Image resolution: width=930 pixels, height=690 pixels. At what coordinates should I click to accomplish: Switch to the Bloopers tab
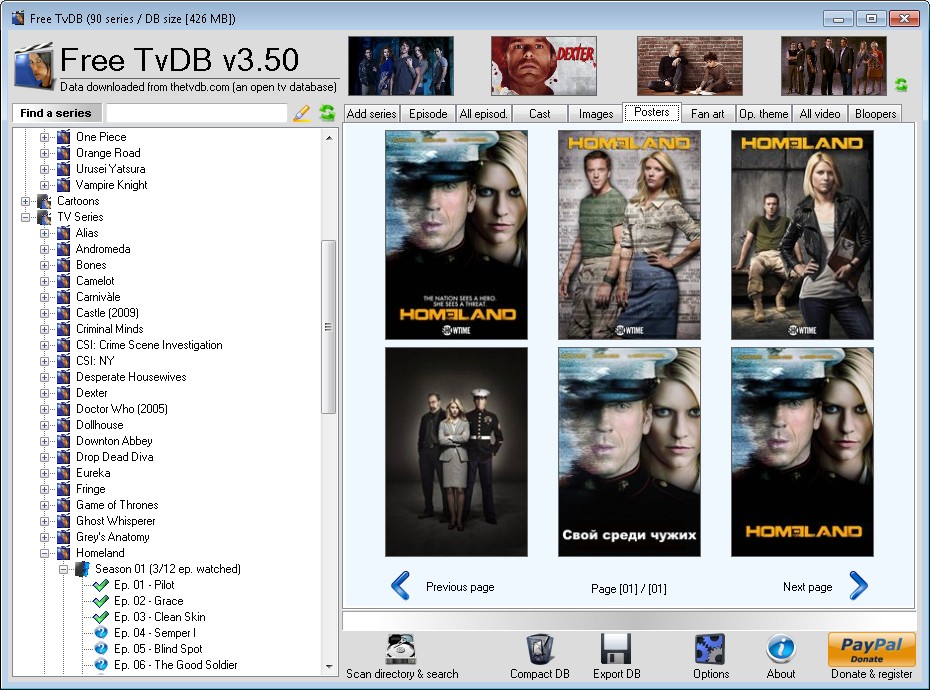[875, 113]
